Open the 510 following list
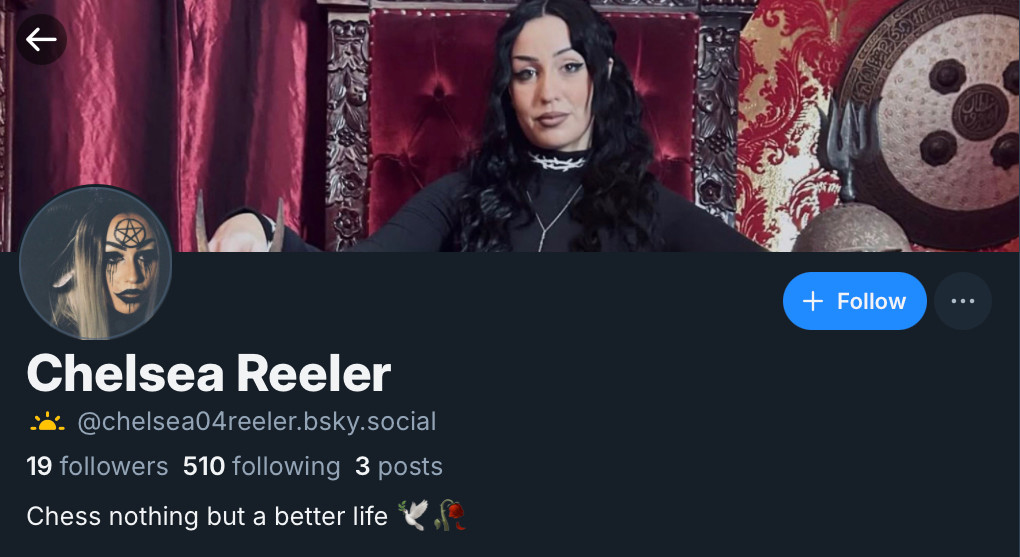 (x=262, y=467)
